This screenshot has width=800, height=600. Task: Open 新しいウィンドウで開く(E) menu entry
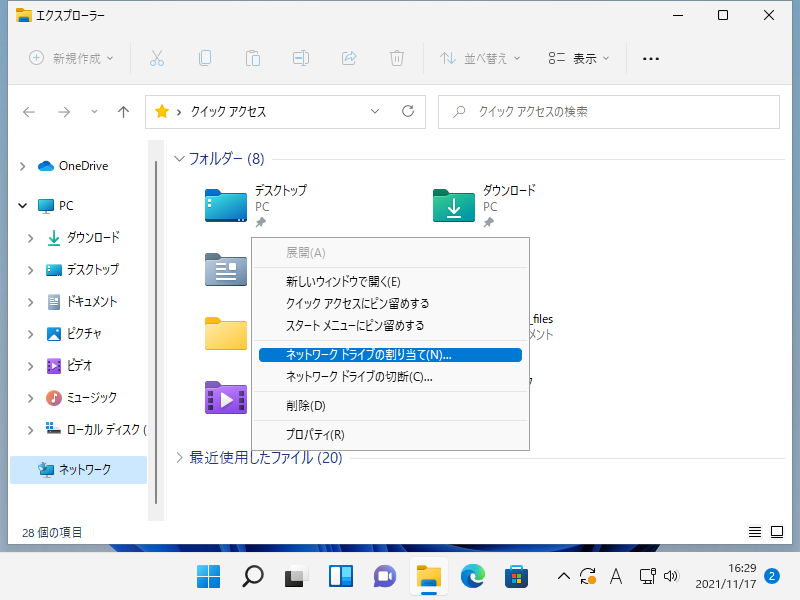[343, 282]
